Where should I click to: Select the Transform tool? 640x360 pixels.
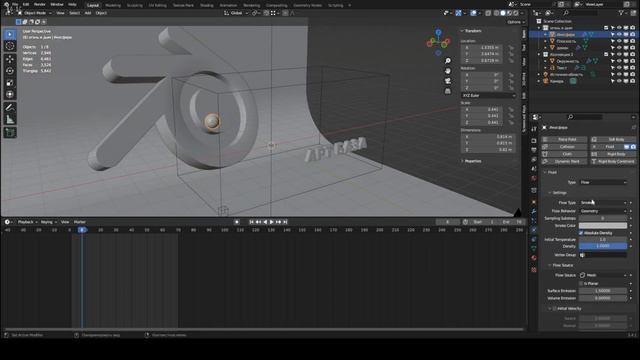[x=10, y=95]
